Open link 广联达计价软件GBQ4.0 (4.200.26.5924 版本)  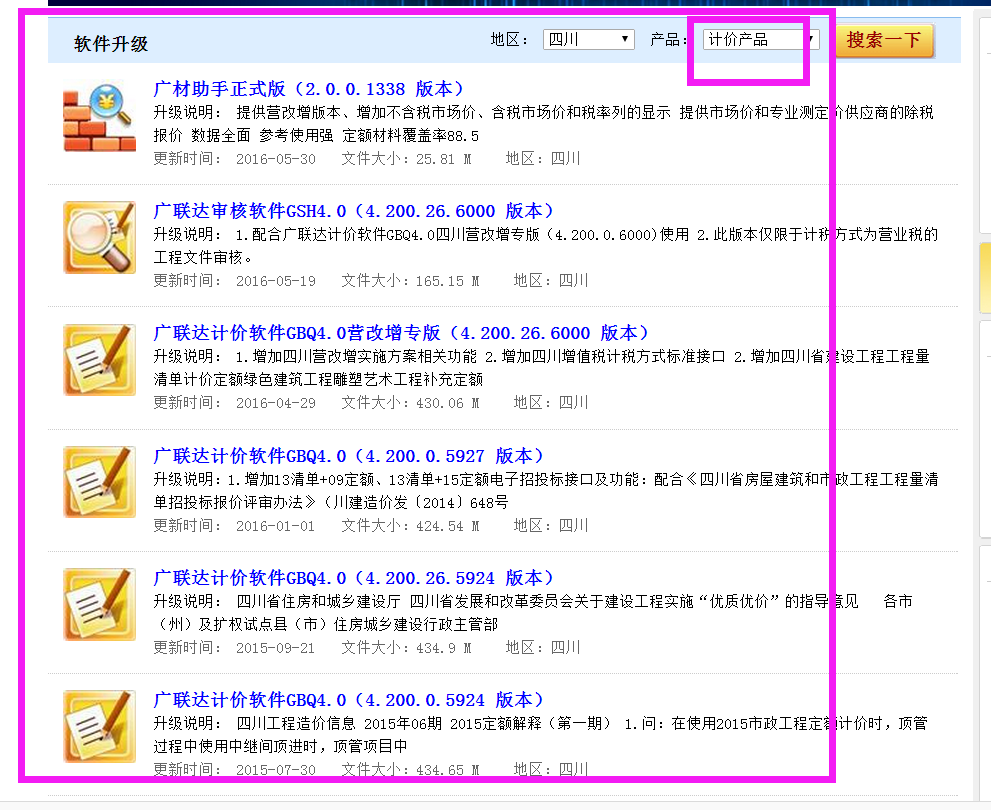354,577
